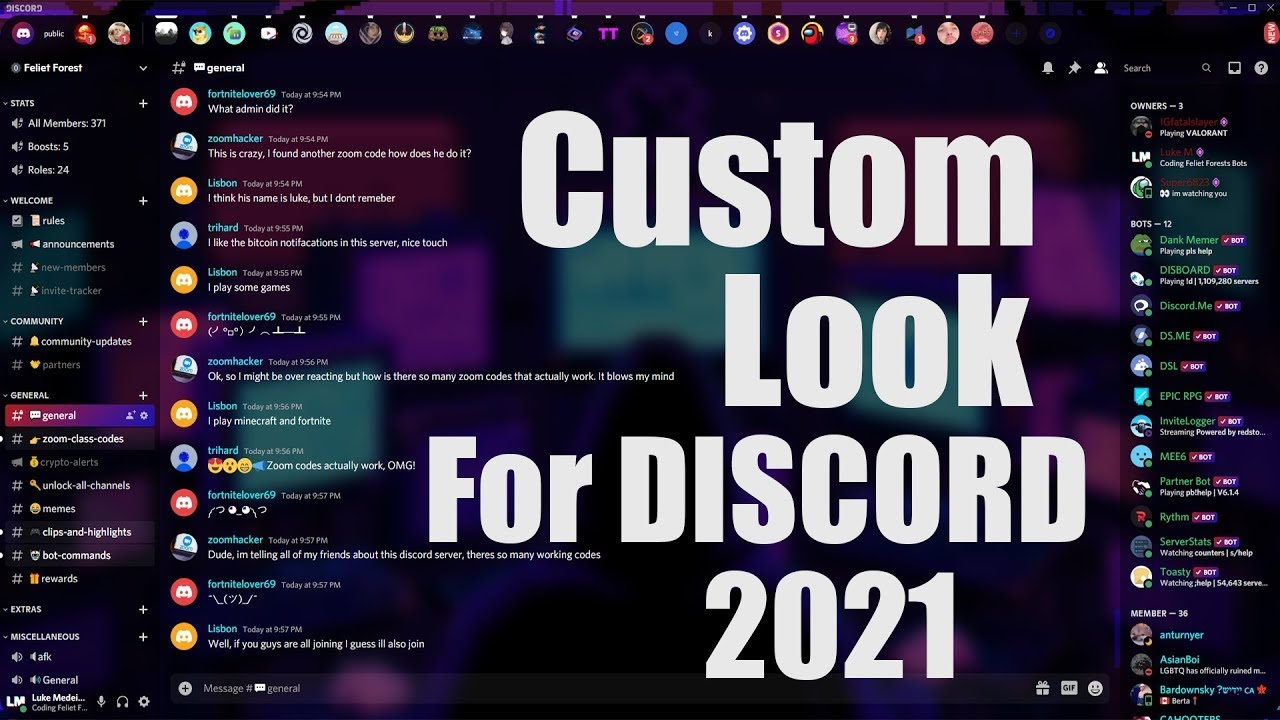Open Dank Memer bot avatar
This screenshot has width=1280, height=720.
point(1141,245)
